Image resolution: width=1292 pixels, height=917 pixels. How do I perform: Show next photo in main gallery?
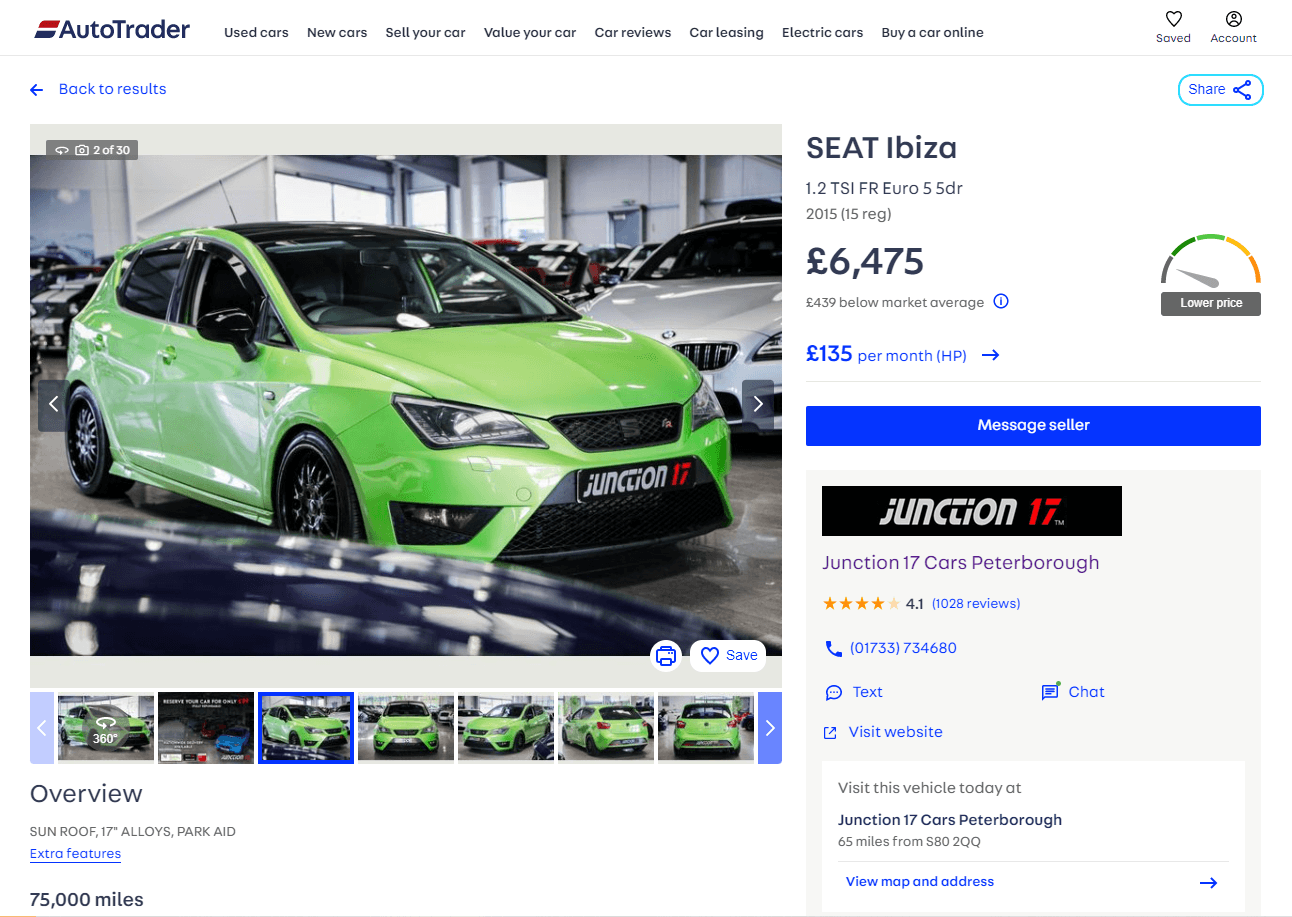click(x=757, y=404)
